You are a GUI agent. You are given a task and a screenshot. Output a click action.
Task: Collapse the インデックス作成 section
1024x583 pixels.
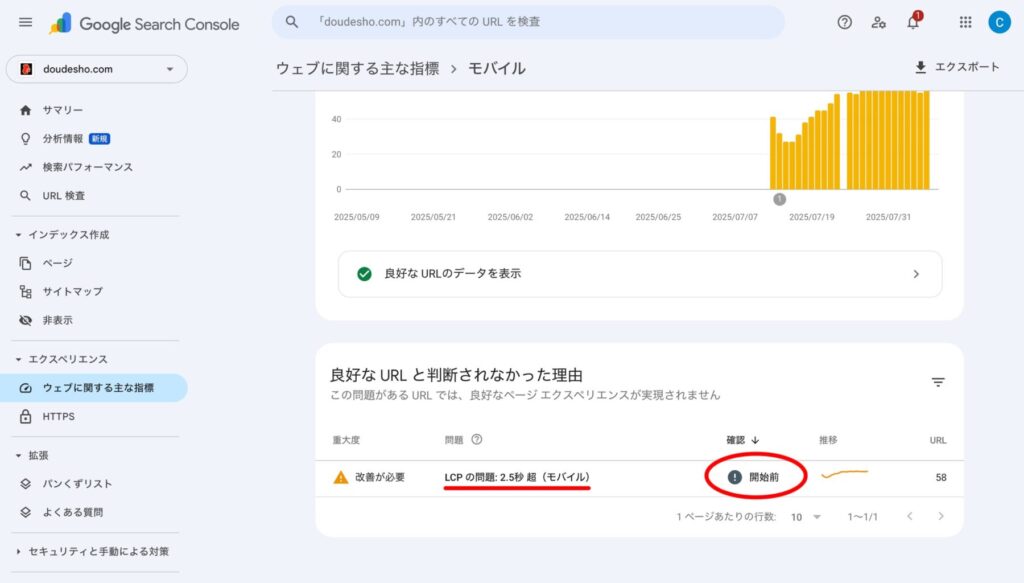pos(19,235)
